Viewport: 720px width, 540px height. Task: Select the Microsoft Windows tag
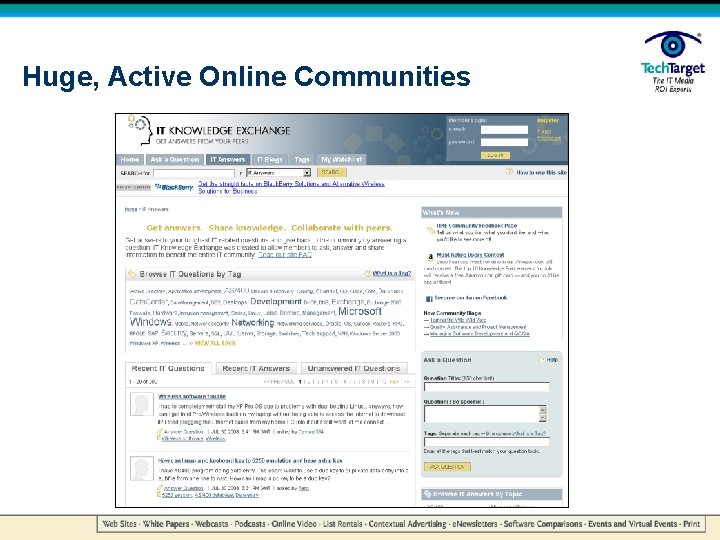pos(255,316)
